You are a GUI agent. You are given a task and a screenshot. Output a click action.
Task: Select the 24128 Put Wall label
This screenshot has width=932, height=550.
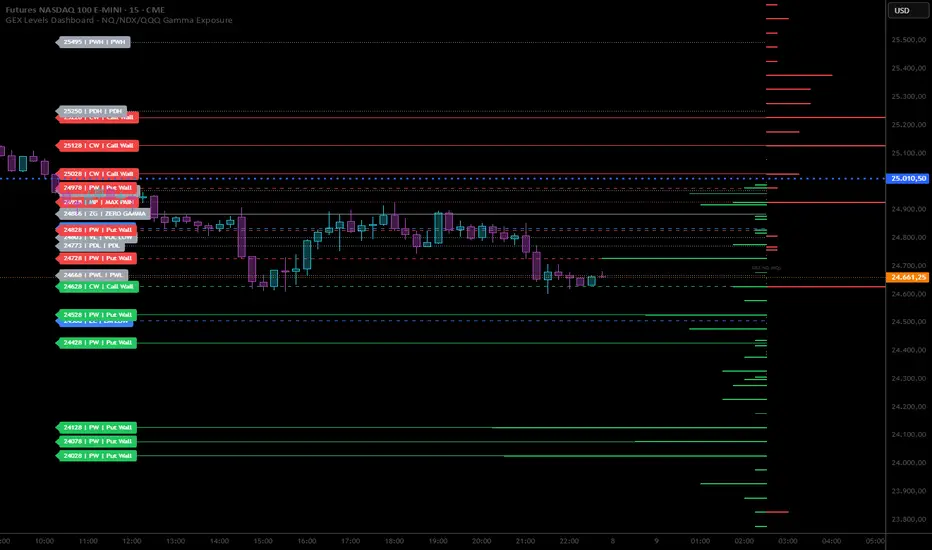click(x=97, y=428)
